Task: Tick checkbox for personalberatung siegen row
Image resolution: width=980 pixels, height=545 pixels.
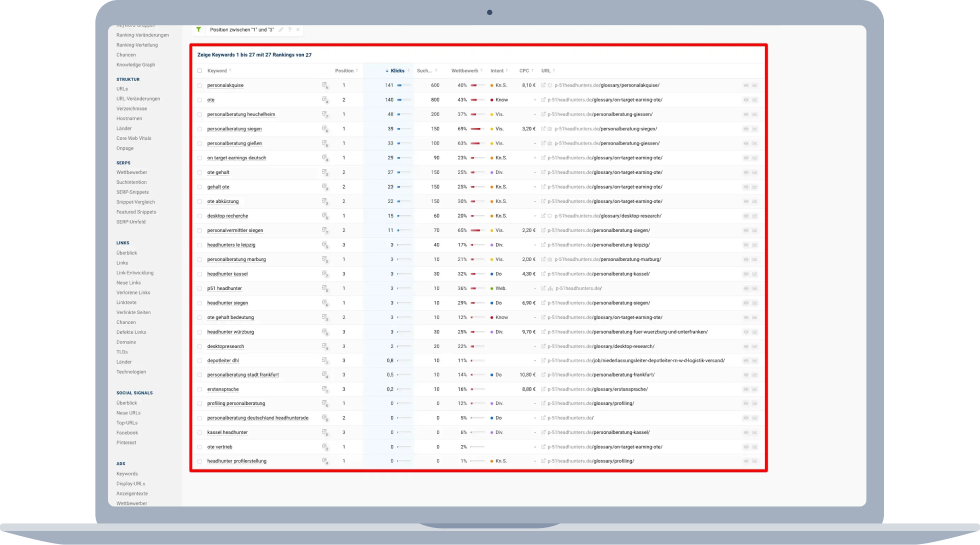Action: 199,129
